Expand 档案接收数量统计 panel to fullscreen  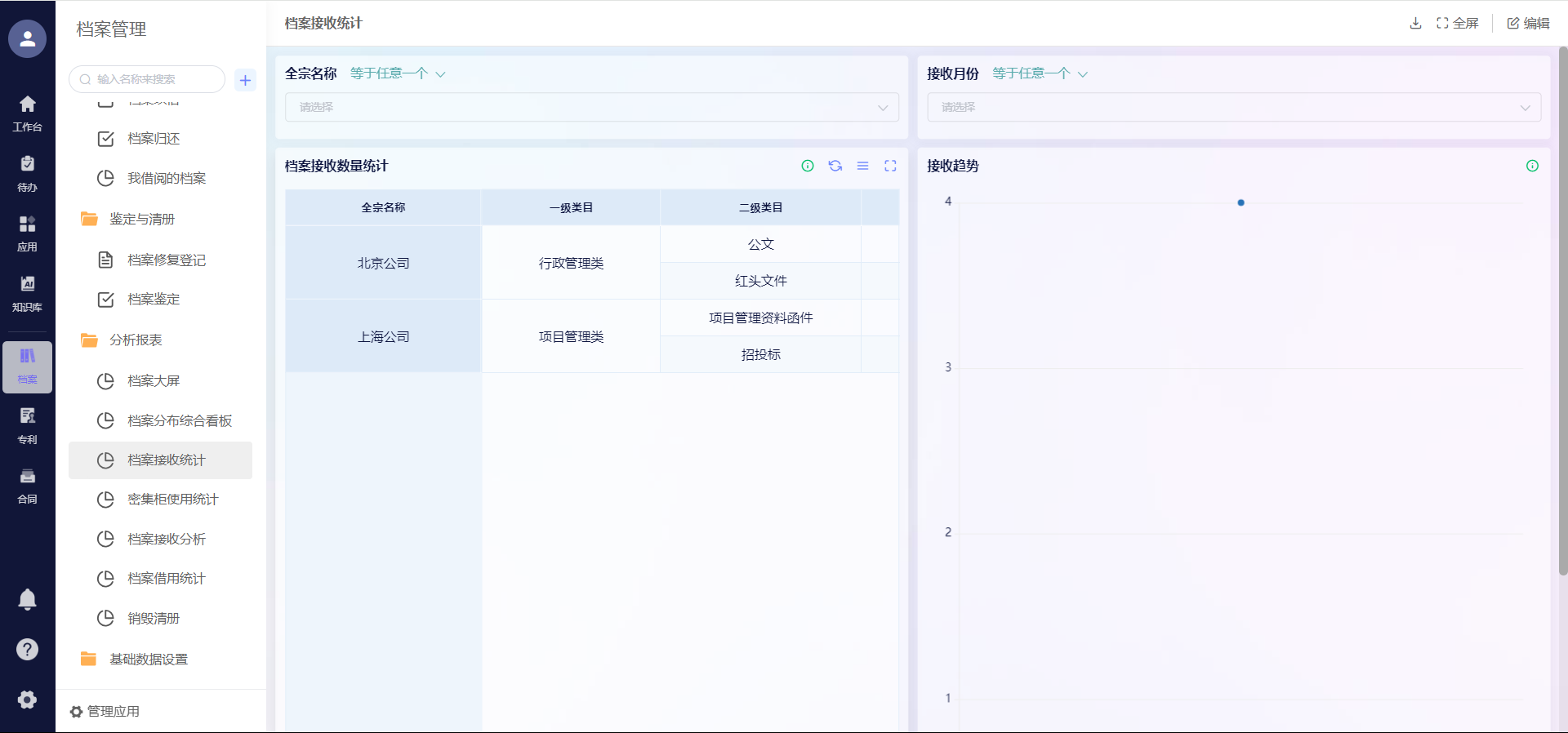tap(890, 166)
